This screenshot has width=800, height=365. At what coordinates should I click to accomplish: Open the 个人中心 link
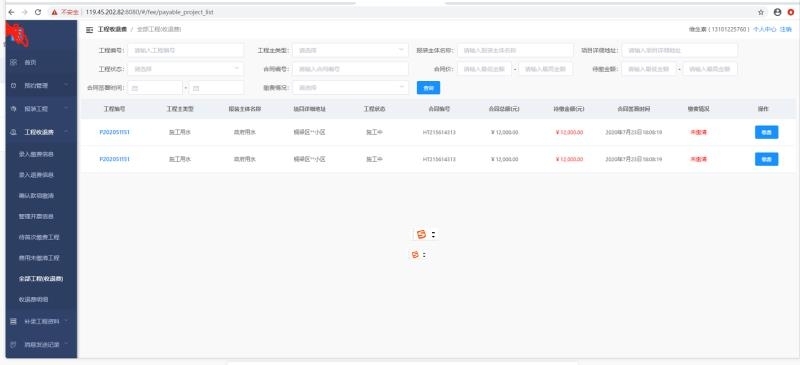(x=764, y=30)
